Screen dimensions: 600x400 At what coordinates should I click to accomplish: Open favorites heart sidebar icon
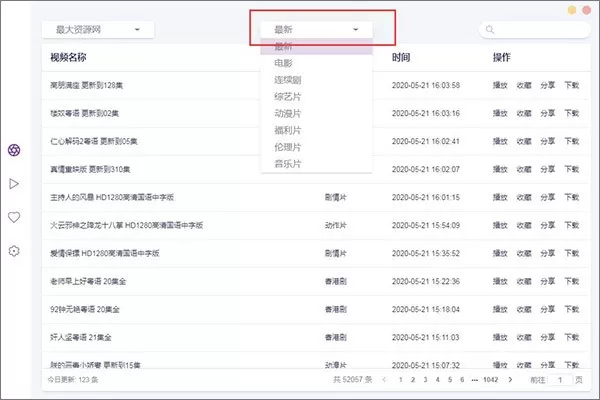[x=14, y=217]
